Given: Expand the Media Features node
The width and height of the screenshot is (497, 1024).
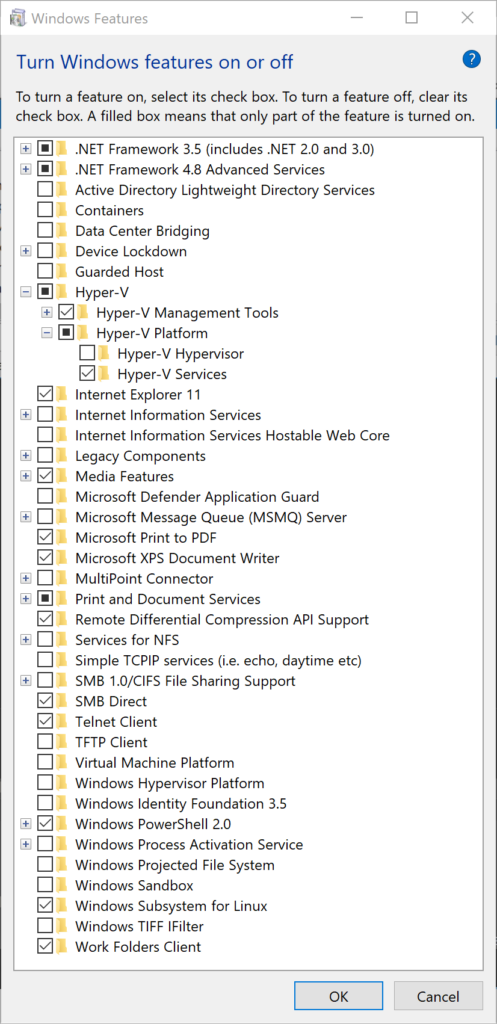Looking at the screenshot, I should 25,476.
